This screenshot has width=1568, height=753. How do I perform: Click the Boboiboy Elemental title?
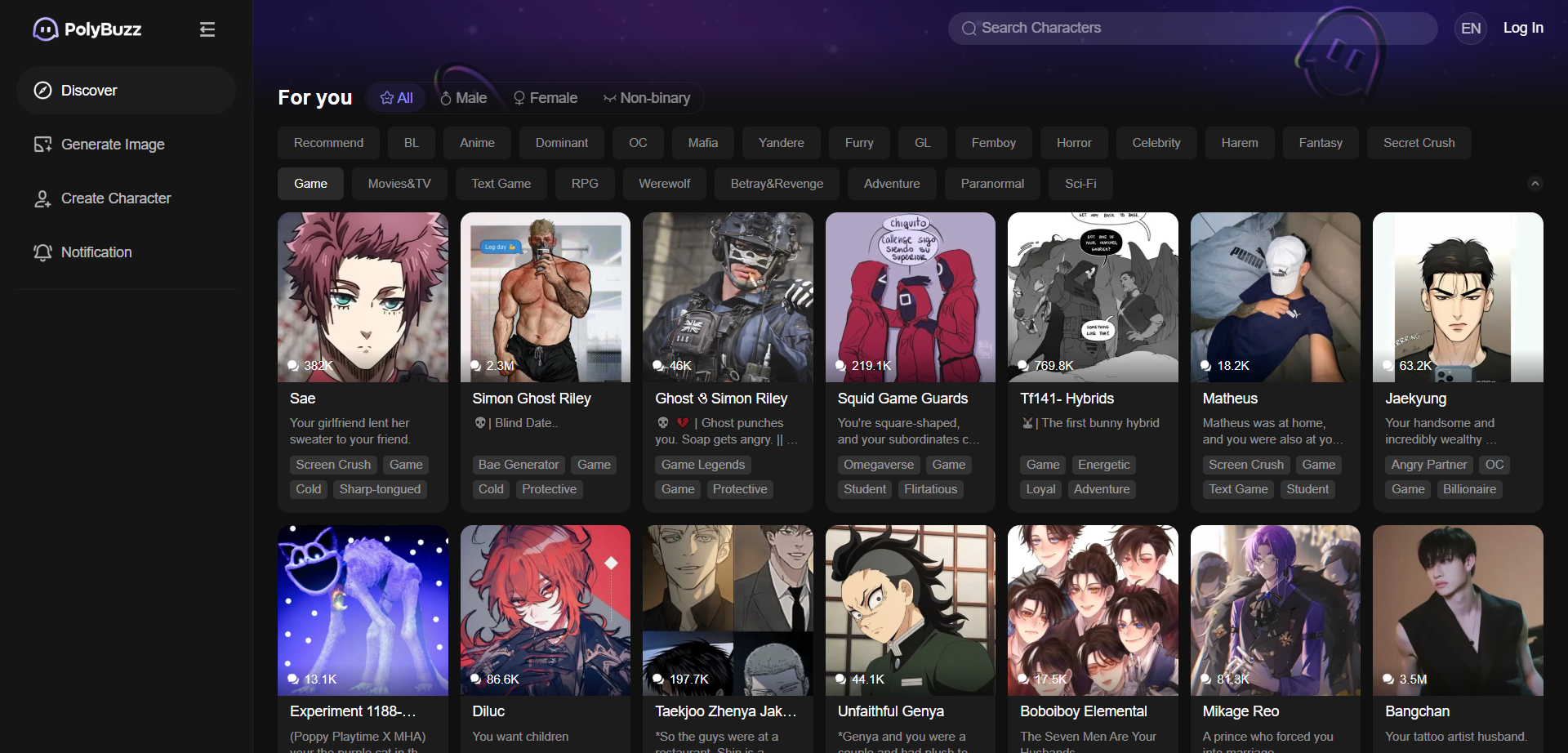click(x=1083, y=711)
